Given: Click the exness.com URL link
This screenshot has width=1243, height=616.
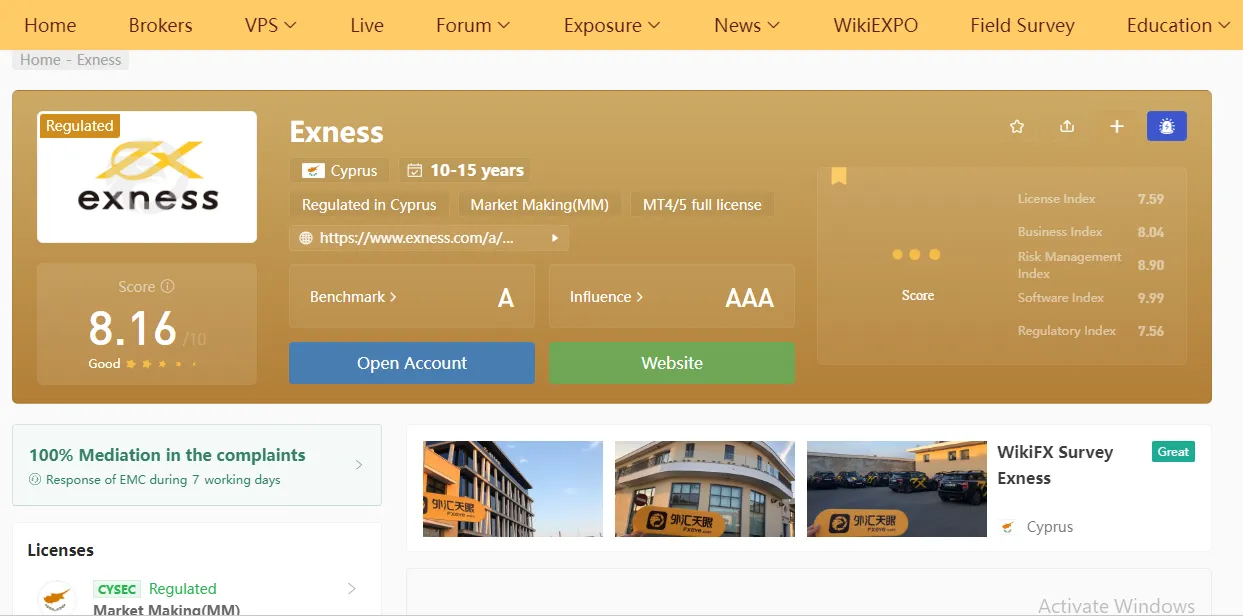Looking at the screenshot, I should point(417,238).
